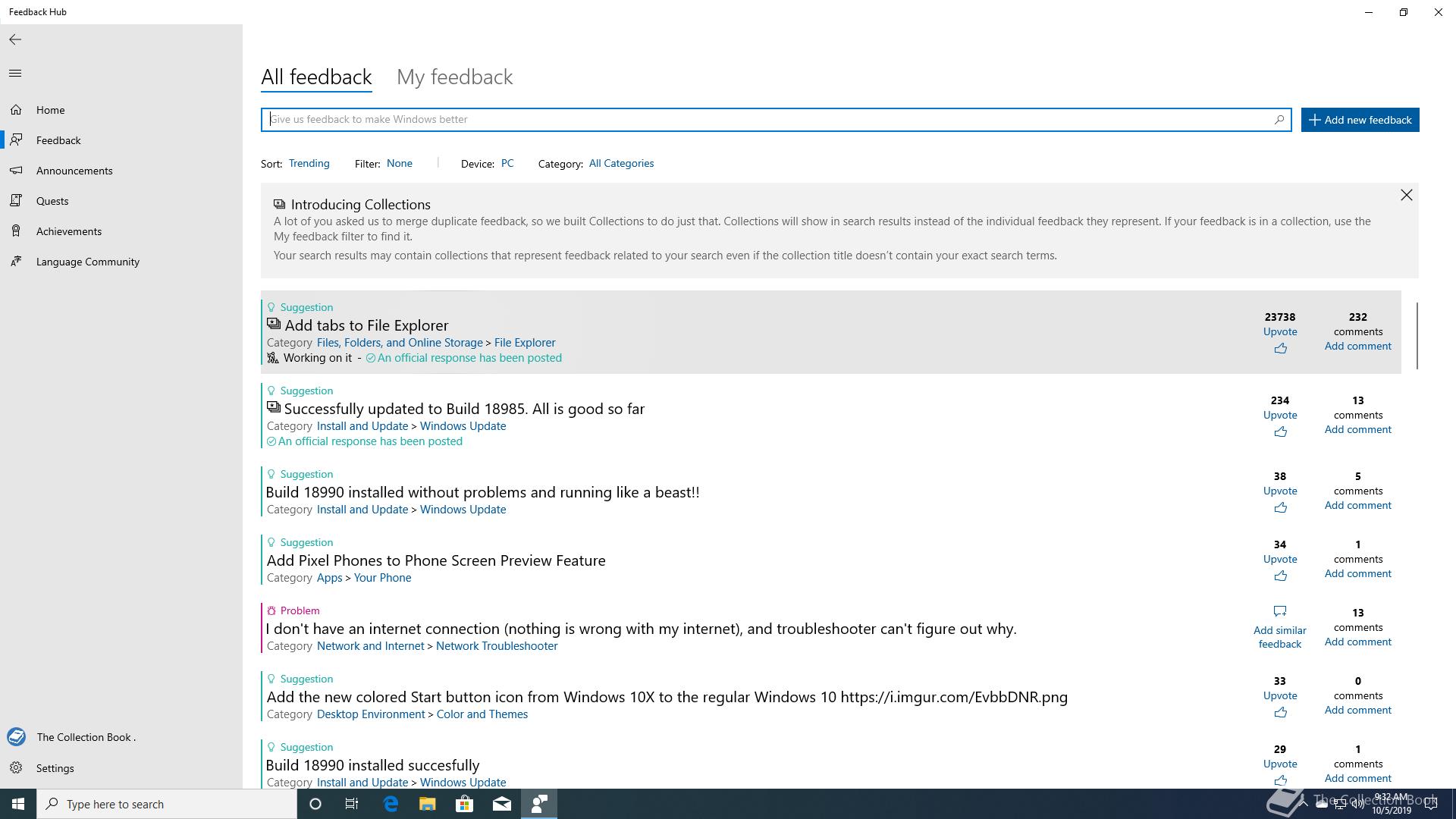Toggle the hamburger navigation menu
The height and width of the screenshot is (819, 1456).
point(15,74)
